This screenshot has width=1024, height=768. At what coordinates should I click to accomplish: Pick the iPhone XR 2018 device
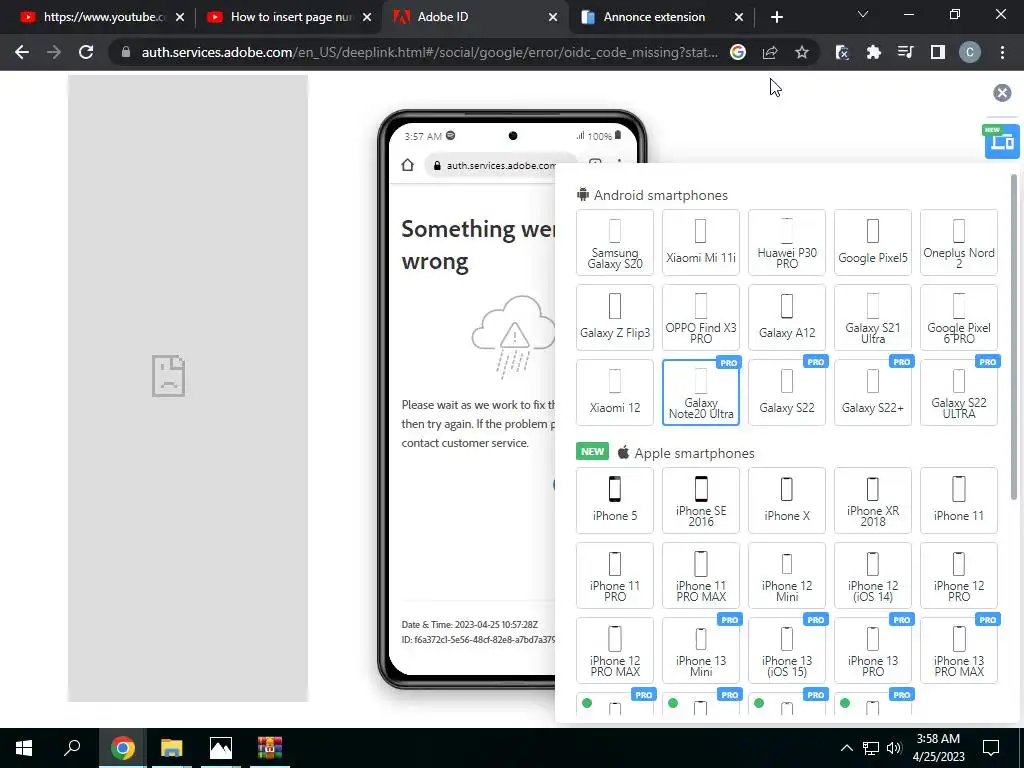tap(872, 500)
